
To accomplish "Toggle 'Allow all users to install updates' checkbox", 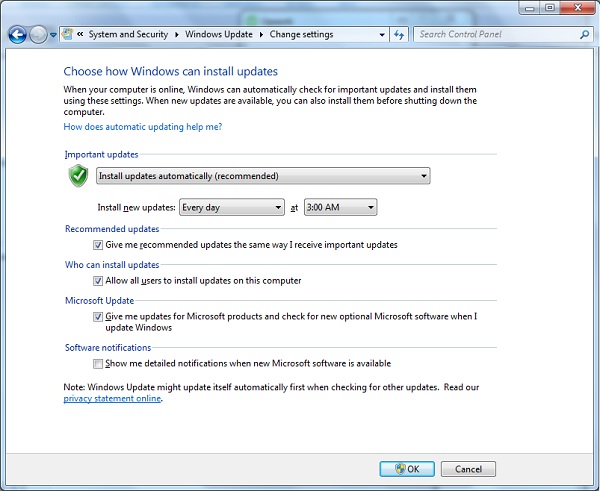I will click(98, 281).
